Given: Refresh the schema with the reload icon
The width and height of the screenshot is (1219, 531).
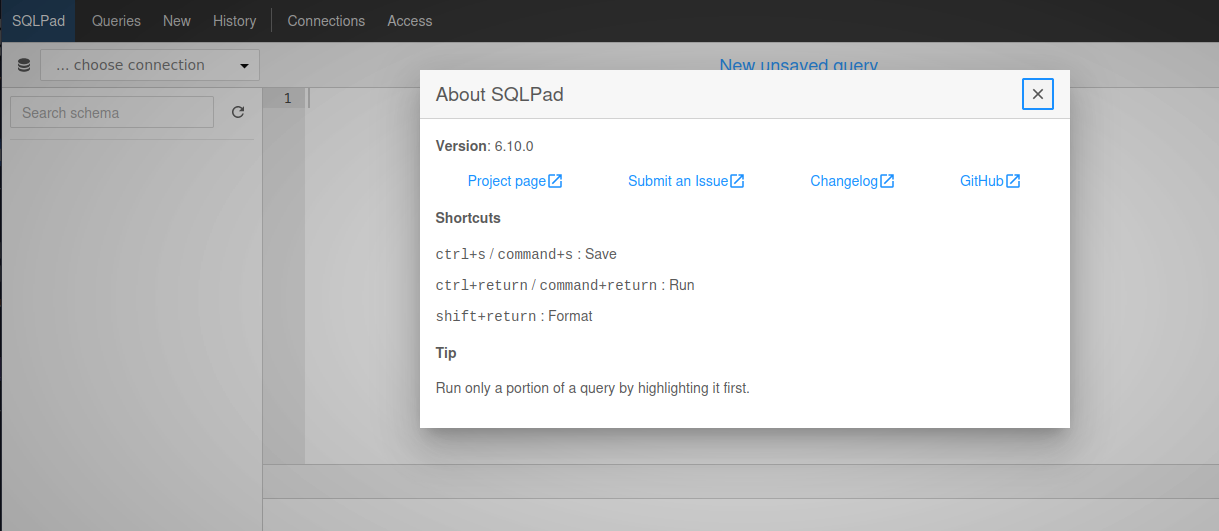Looking at the screenshot, I should (x=238, y=112).
